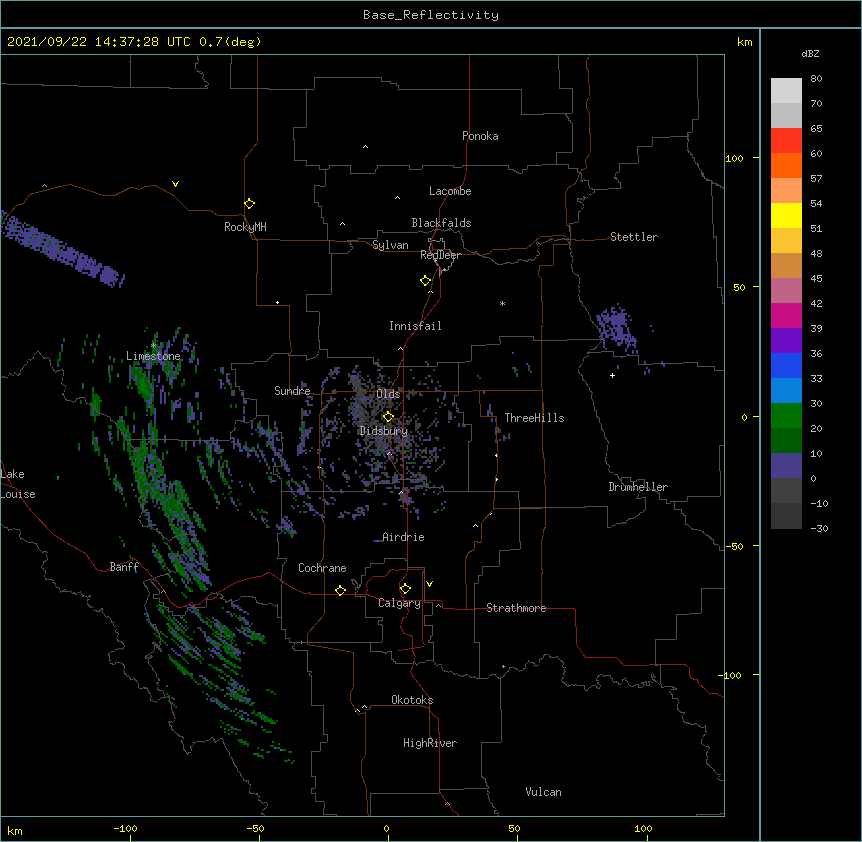The image size is (862, 842).
Task: Click the Calgary city label
Action: pos(399,603)
